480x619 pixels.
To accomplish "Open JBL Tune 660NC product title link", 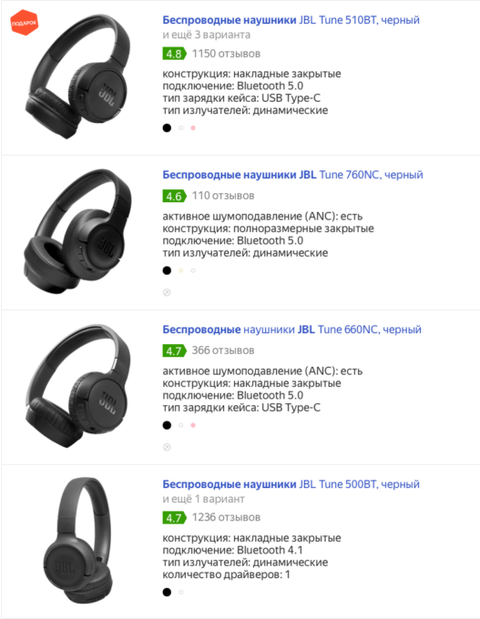I will click(292, 330).
